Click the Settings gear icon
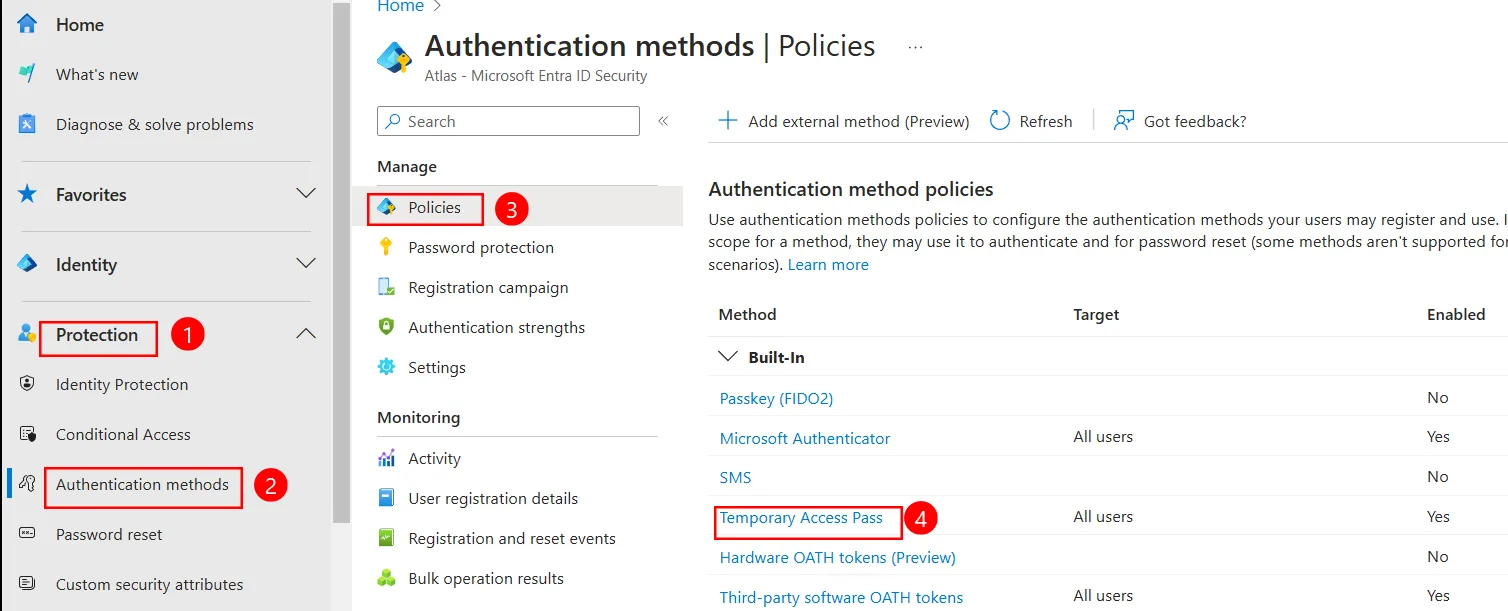This screenshot has width=1508, height=611. click(x=386, y=367)
